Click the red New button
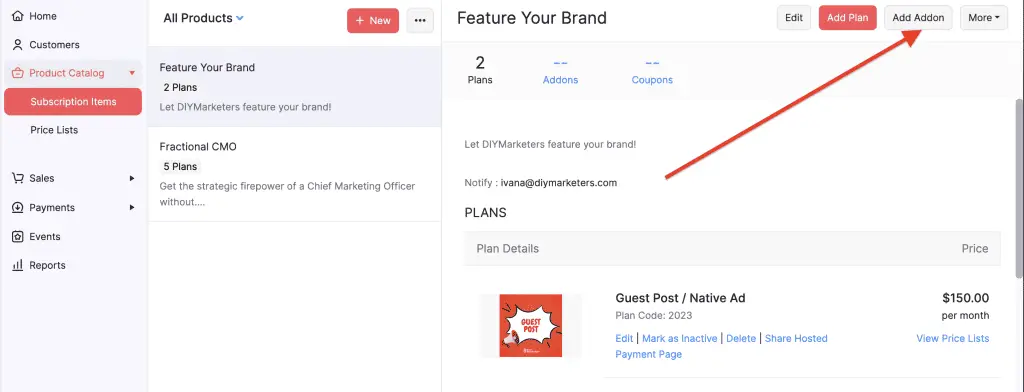Screen dimensions: 1024x392 (373, 20)
